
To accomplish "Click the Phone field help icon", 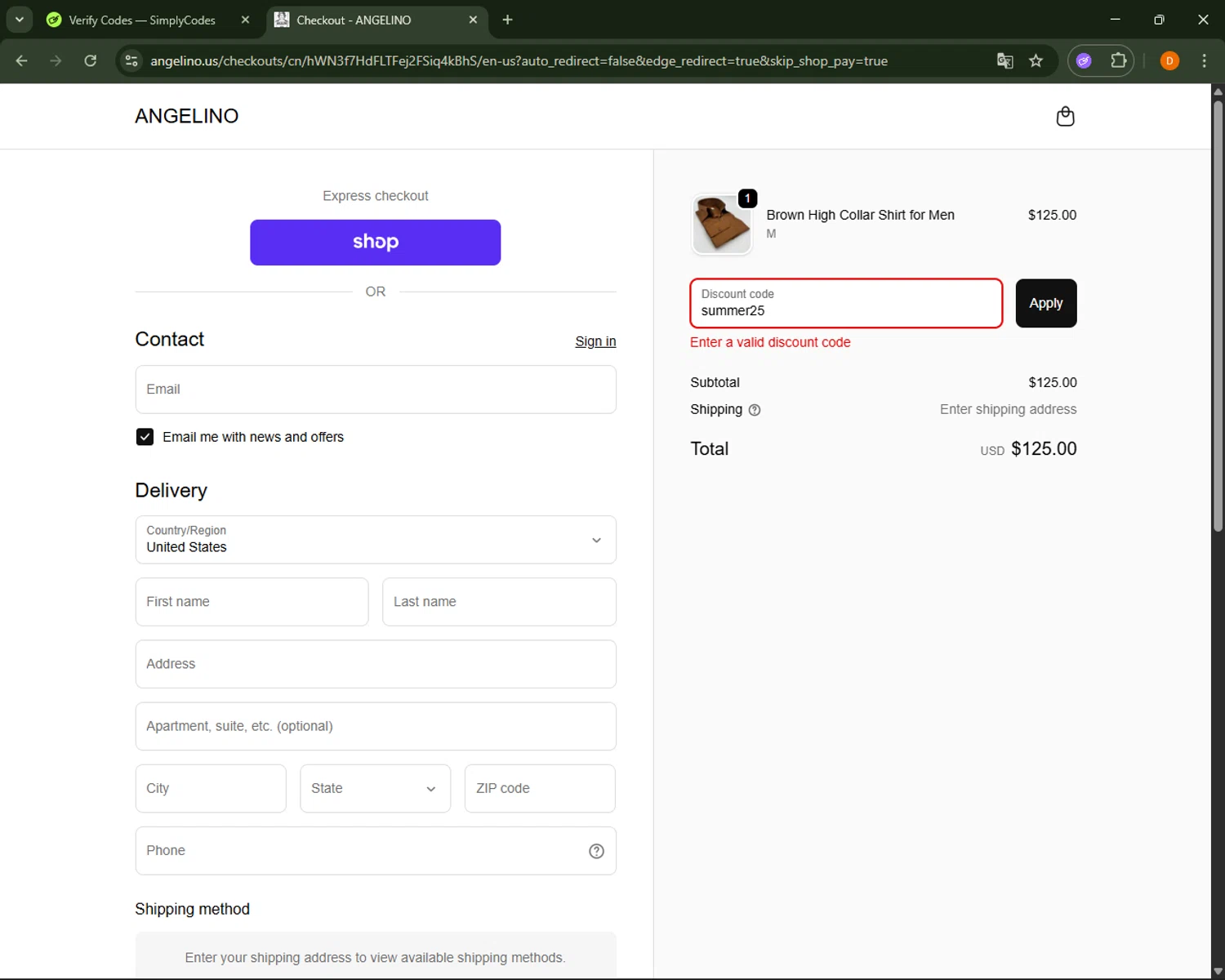I will click(x=596, y=851).
